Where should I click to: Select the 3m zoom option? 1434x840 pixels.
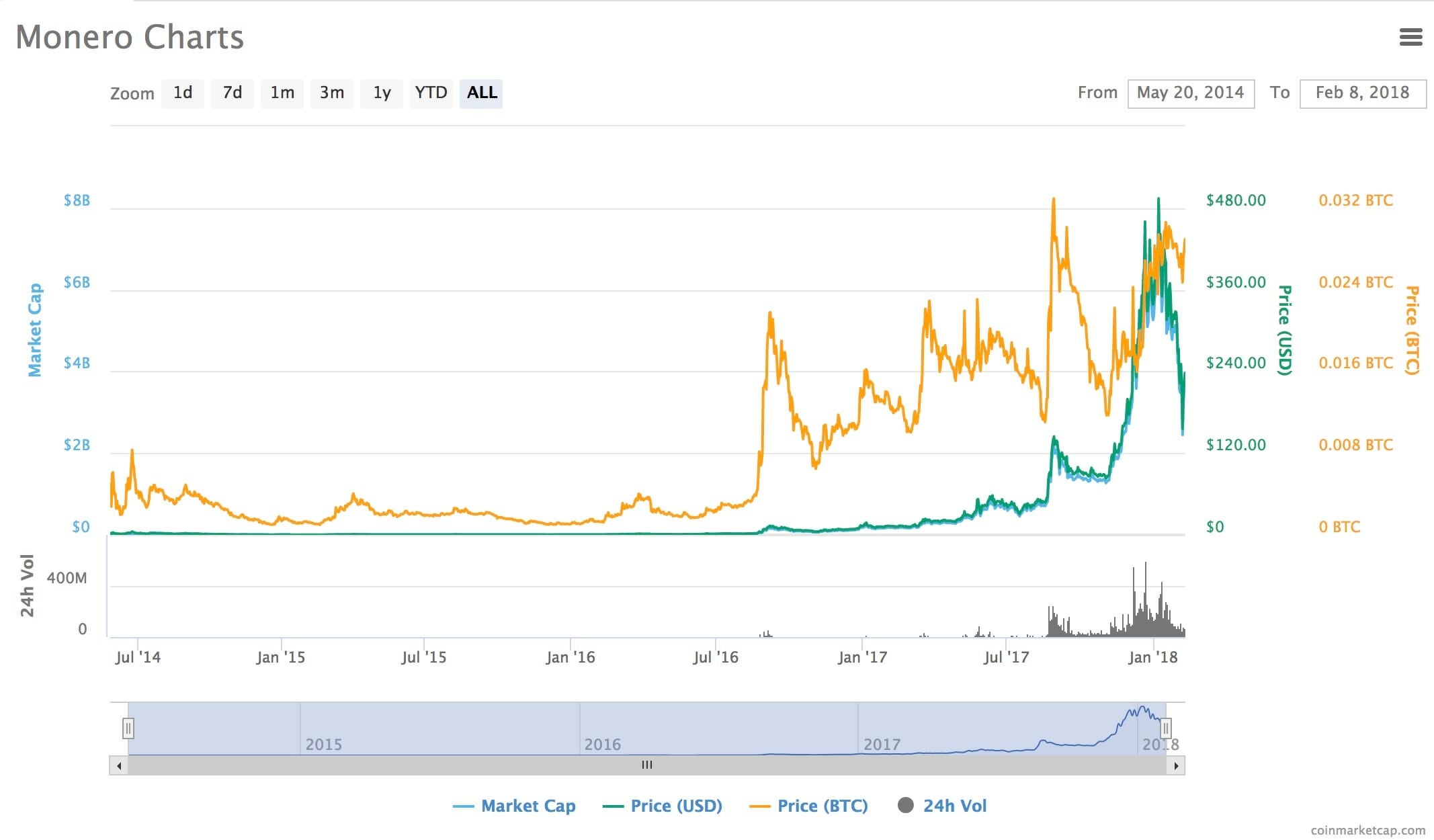click(332, 93)
